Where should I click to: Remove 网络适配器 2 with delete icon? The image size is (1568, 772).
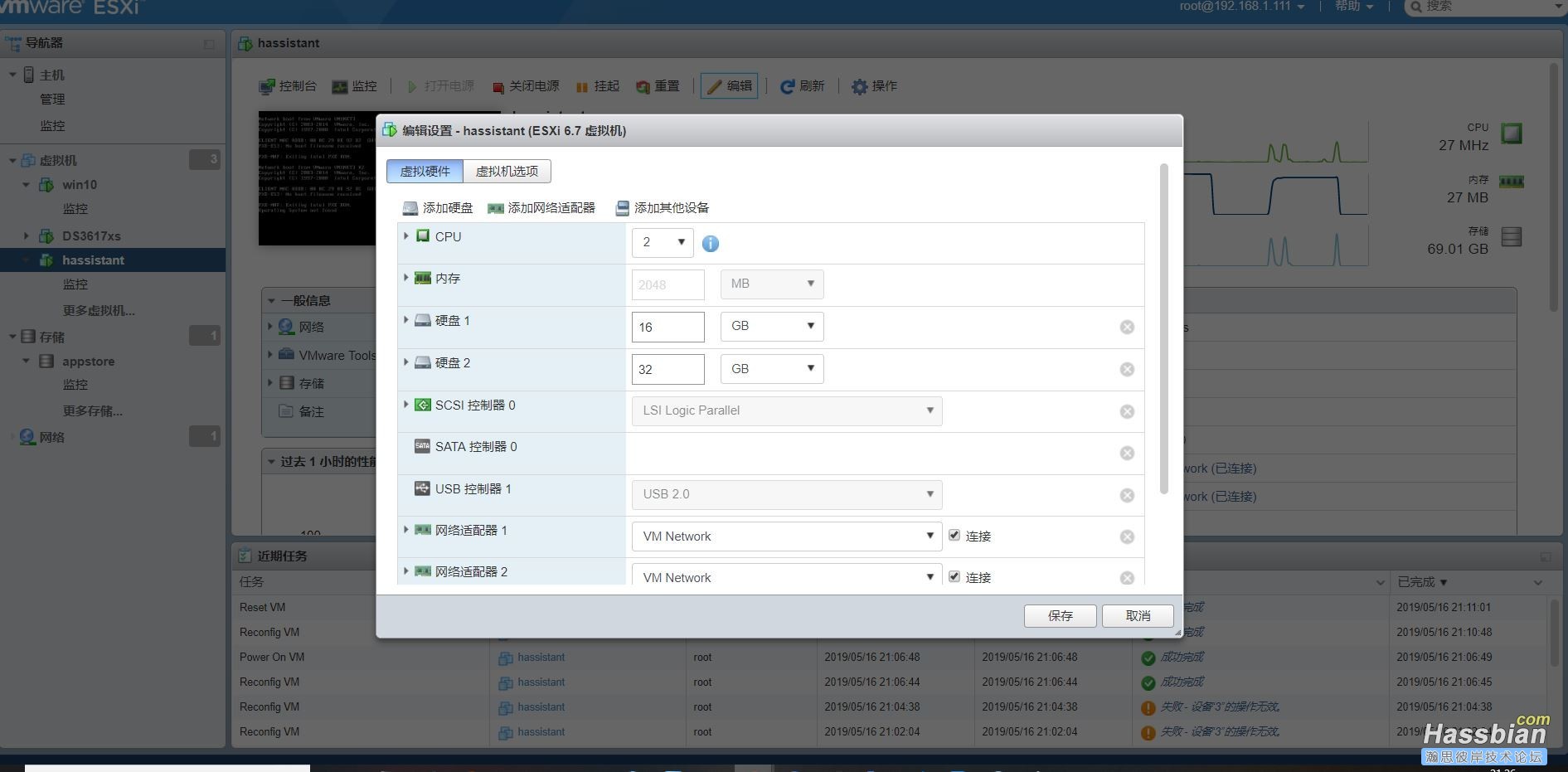click(x=1127, y=578)
